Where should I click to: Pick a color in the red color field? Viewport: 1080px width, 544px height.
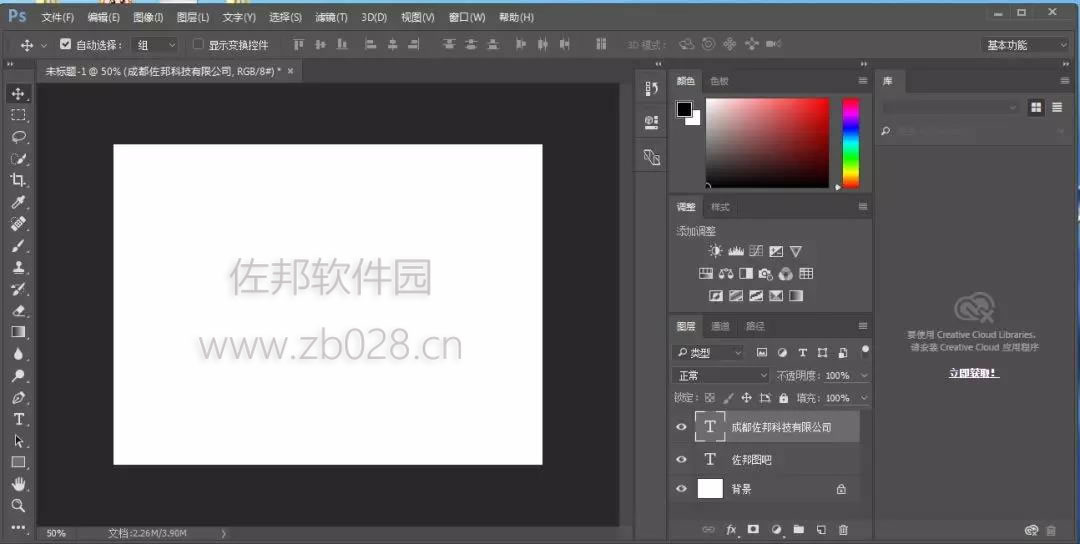point(767,143)
